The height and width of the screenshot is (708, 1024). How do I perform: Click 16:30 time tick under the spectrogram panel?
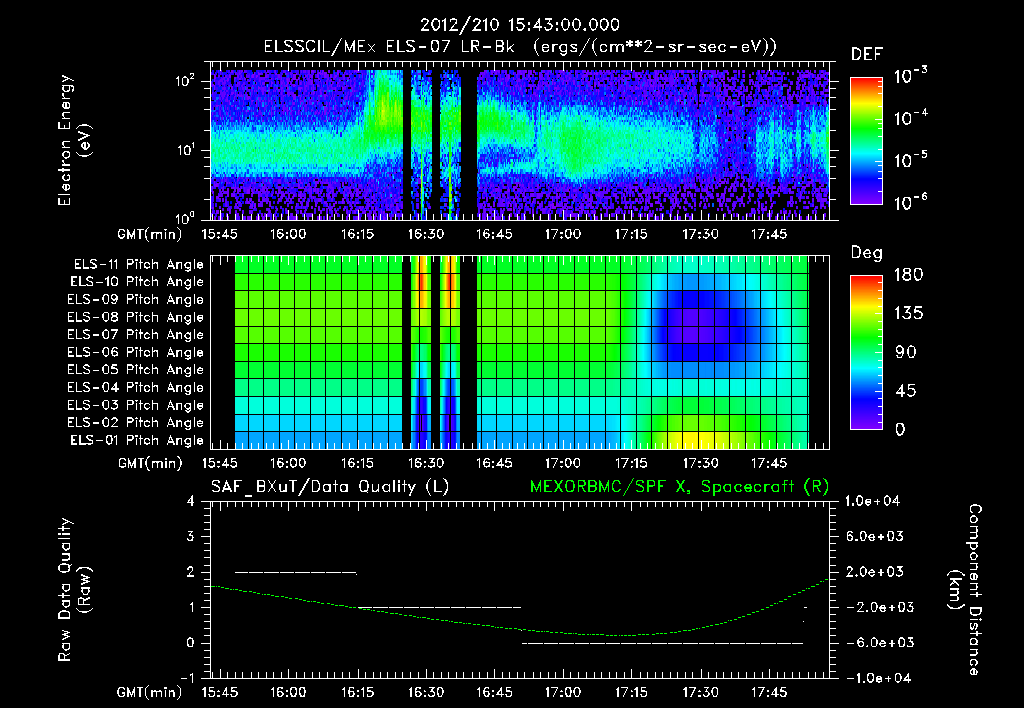tap(426, 234)
